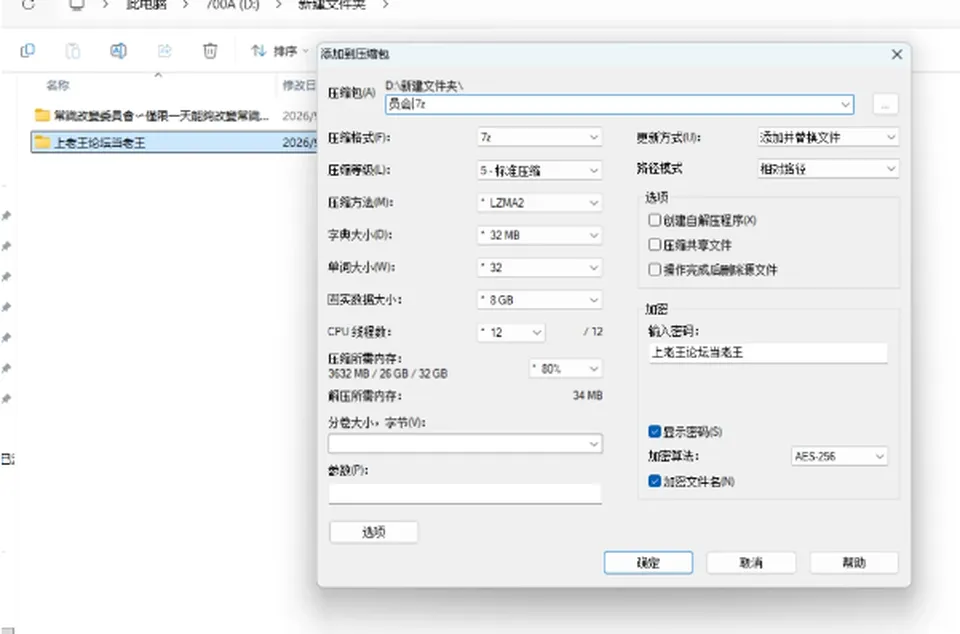
Task: Expand the 压缩等级 dropdown
Action: (539, 170)
